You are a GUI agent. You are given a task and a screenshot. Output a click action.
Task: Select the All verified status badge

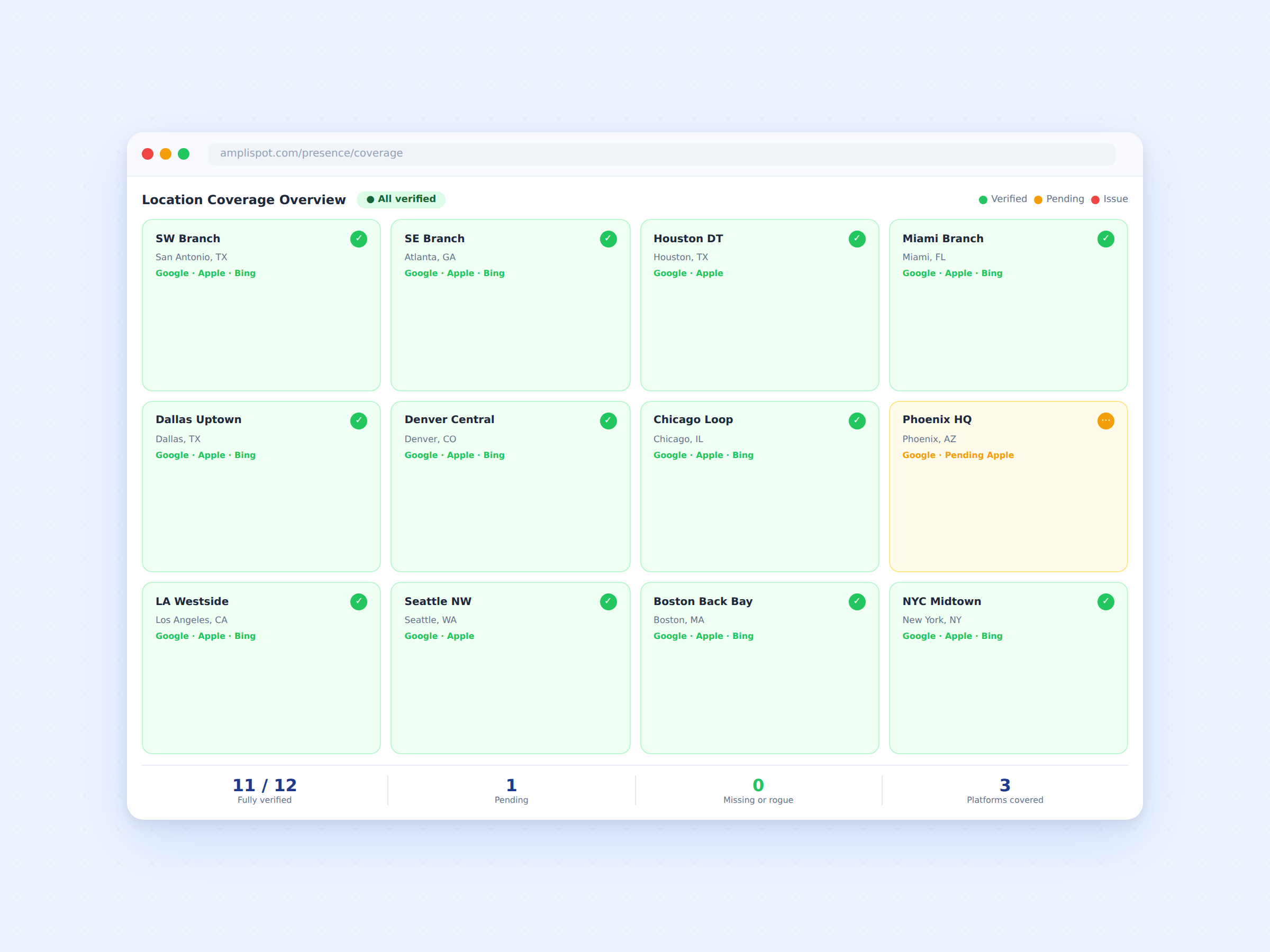[x=401, y=199]
